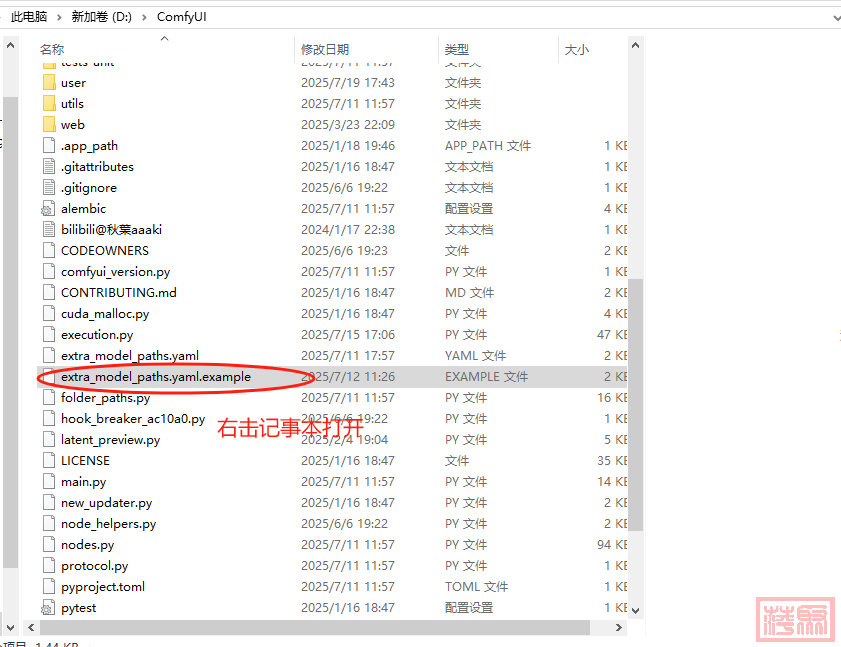Screen dimensions: 841x647
Task: Navigate to 此电脑 in breadcrumb
Action: click(x=28, y=17)
